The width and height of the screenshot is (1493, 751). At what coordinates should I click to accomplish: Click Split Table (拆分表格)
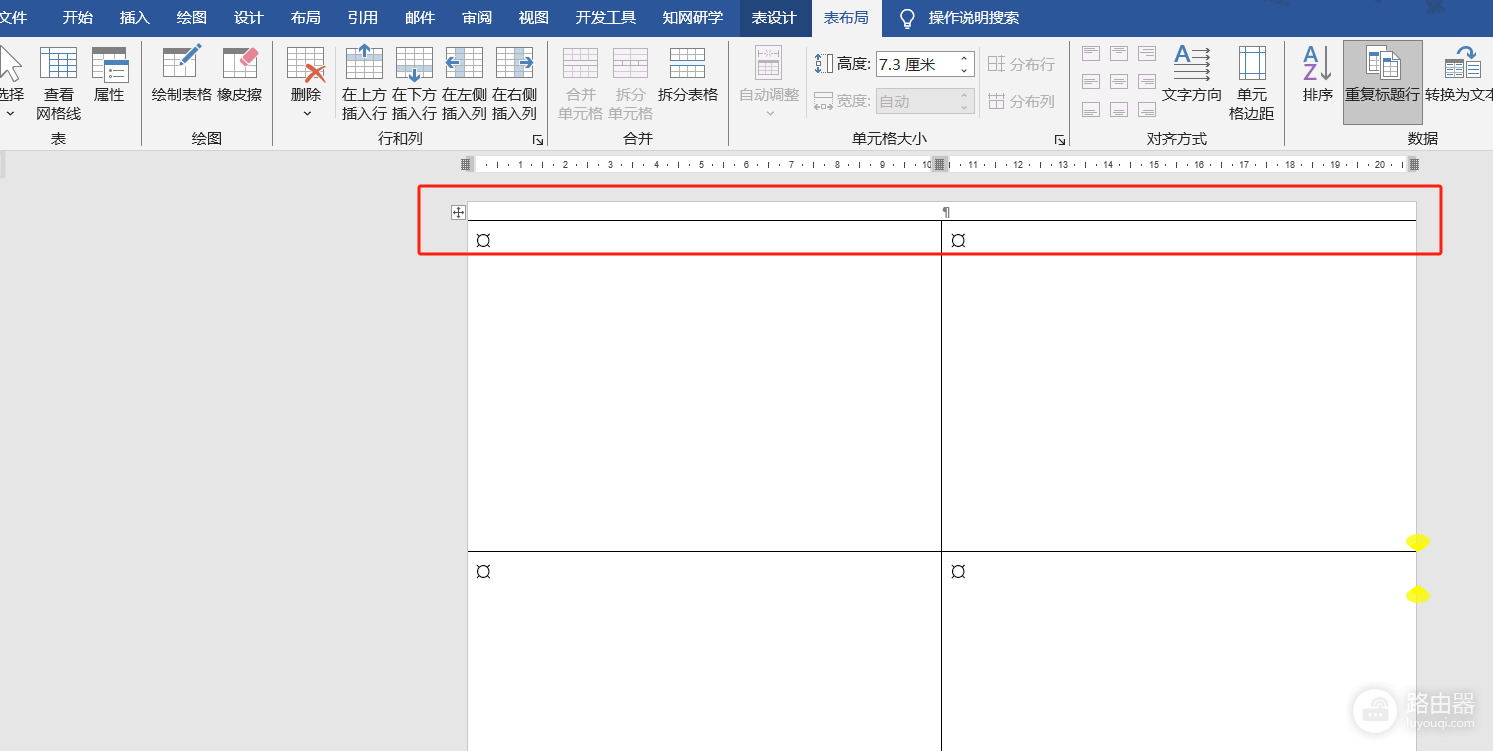688,75
